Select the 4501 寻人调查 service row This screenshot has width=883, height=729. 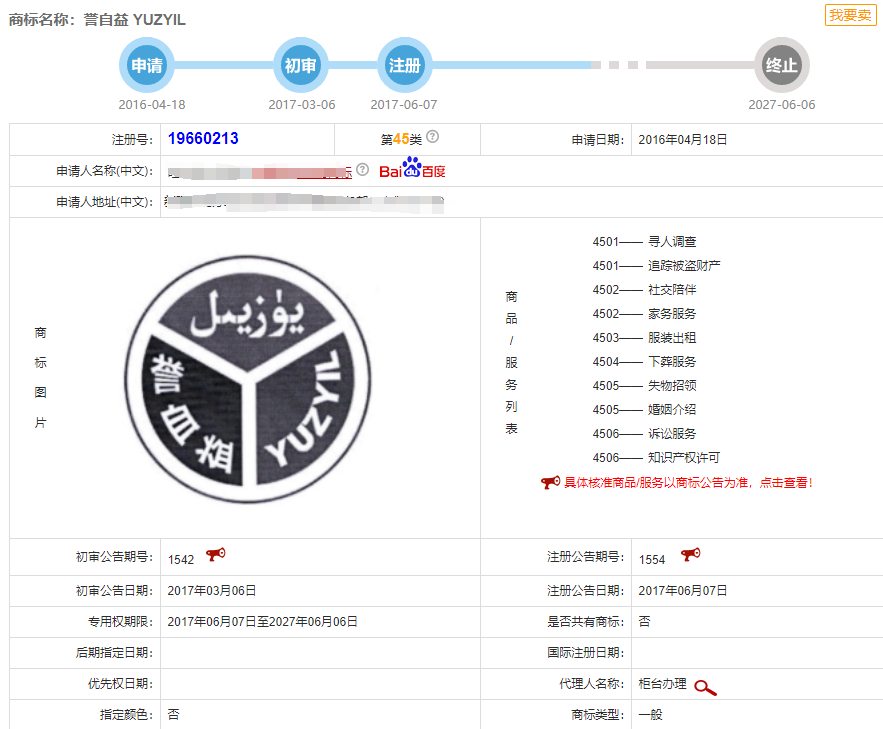pyautogui.click(x=644, y=241)
